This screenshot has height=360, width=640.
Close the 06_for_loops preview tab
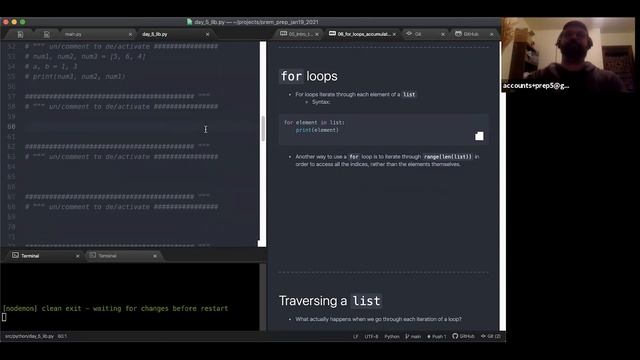[x=394, y=34]
